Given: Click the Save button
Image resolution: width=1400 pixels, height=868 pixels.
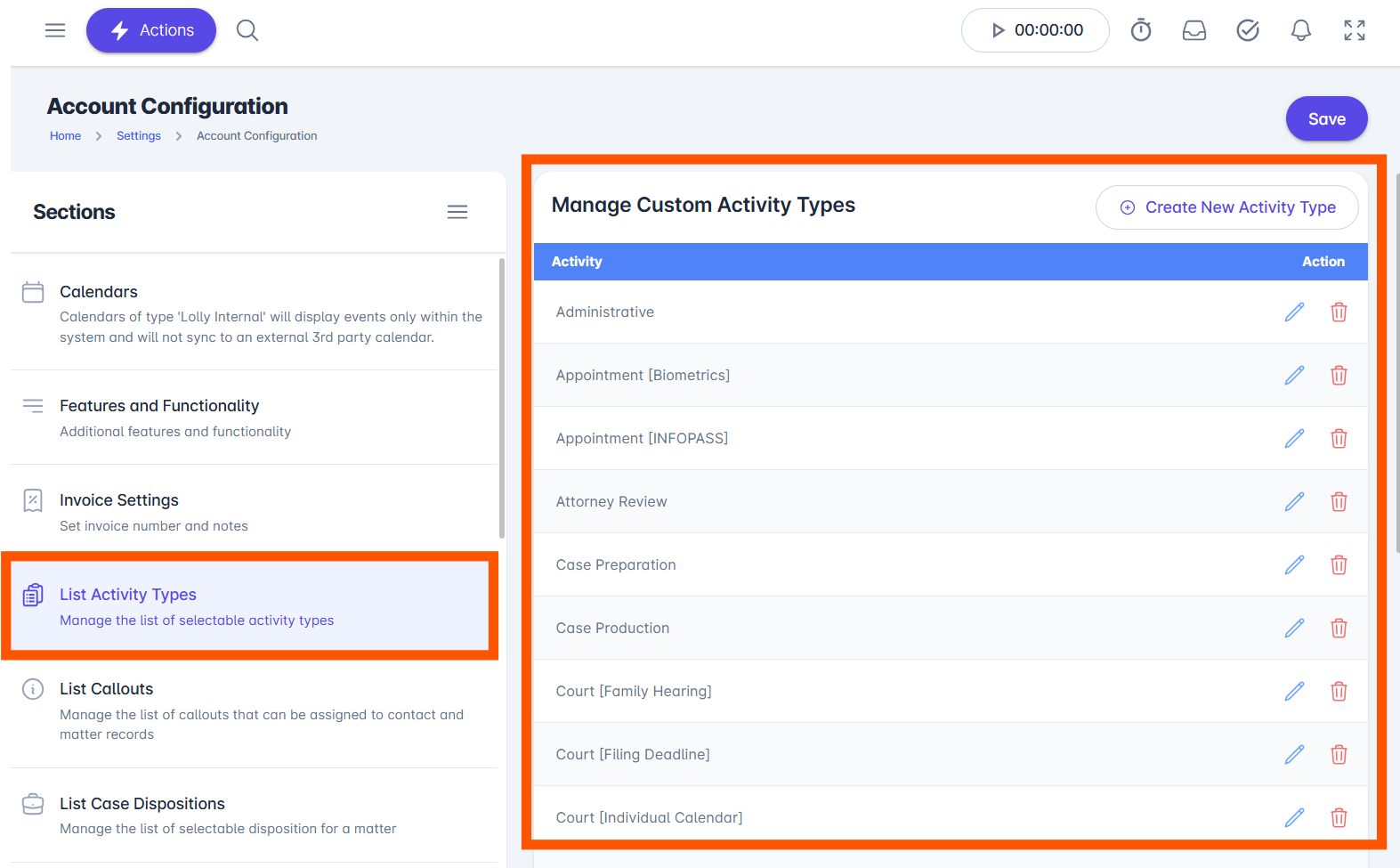Looking at the screenshot, I should (x=1326, y=118).
